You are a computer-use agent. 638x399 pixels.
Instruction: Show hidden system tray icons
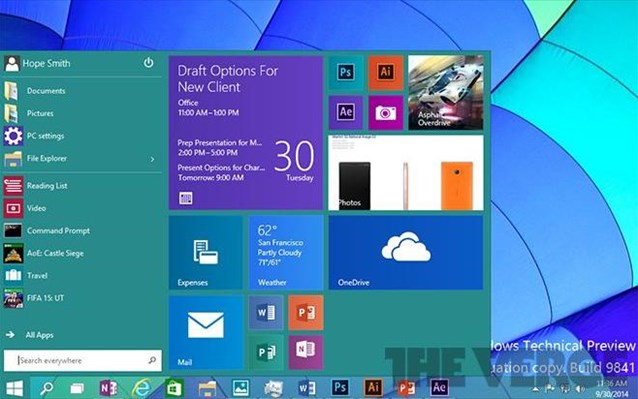point(536,389)
